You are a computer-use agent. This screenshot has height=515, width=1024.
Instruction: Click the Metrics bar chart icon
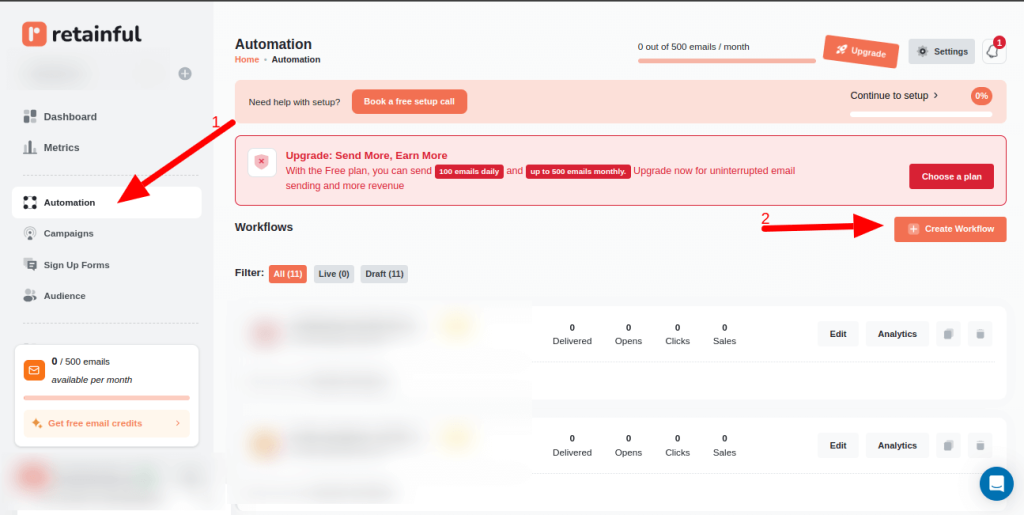click(30, 148)
